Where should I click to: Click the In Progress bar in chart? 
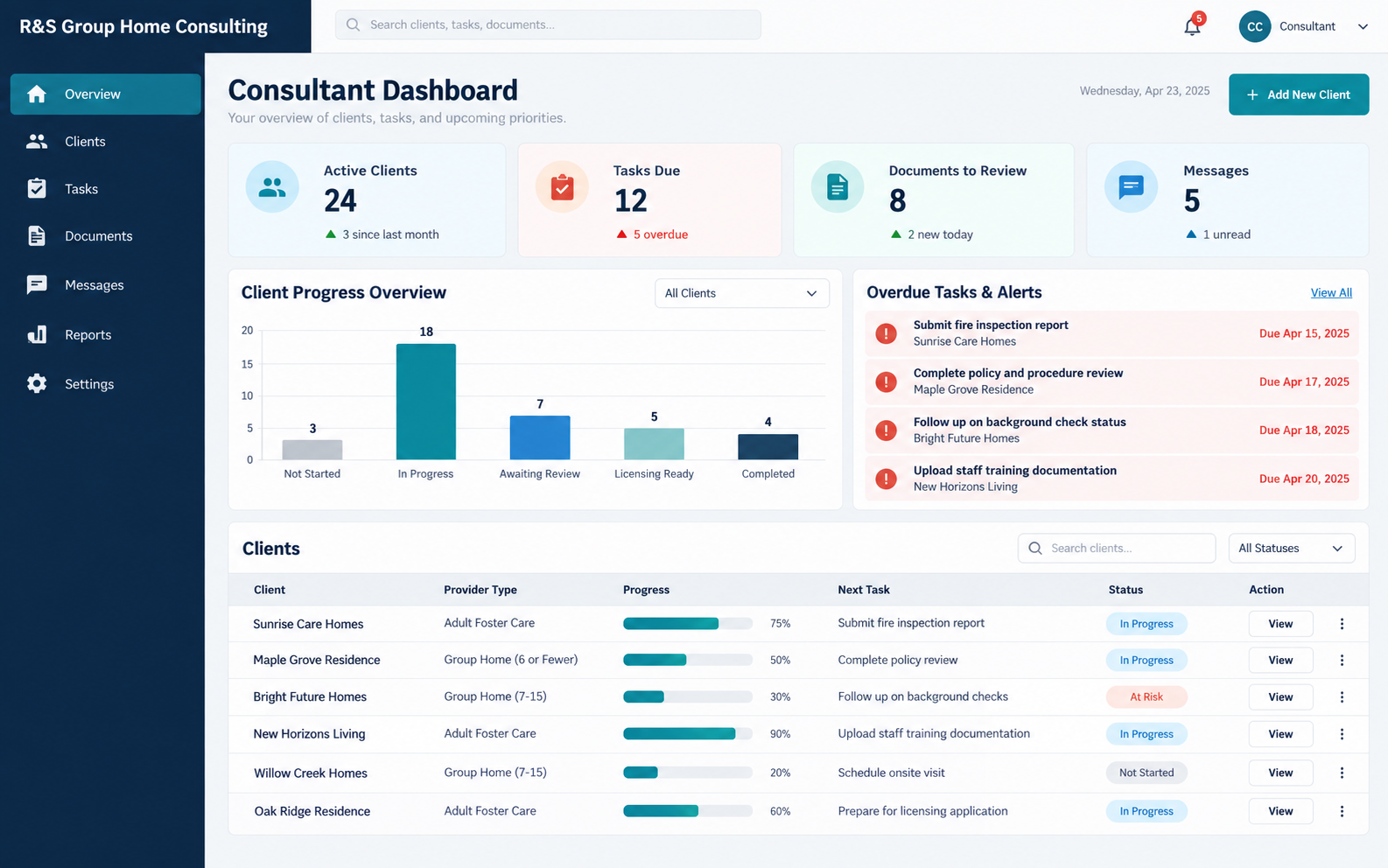[426, 402]
